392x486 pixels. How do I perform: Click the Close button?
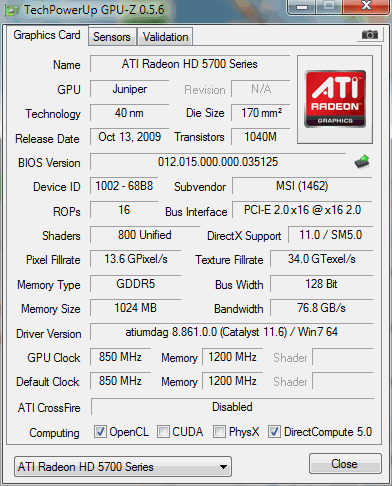pos(345,464)
